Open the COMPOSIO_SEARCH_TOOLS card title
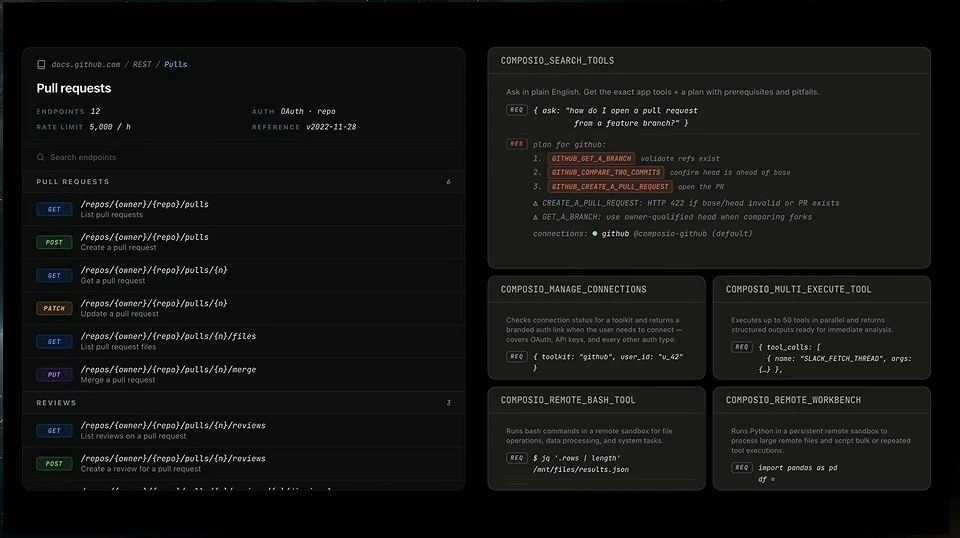This screenshot has width=960, height=538. [557, 61]
